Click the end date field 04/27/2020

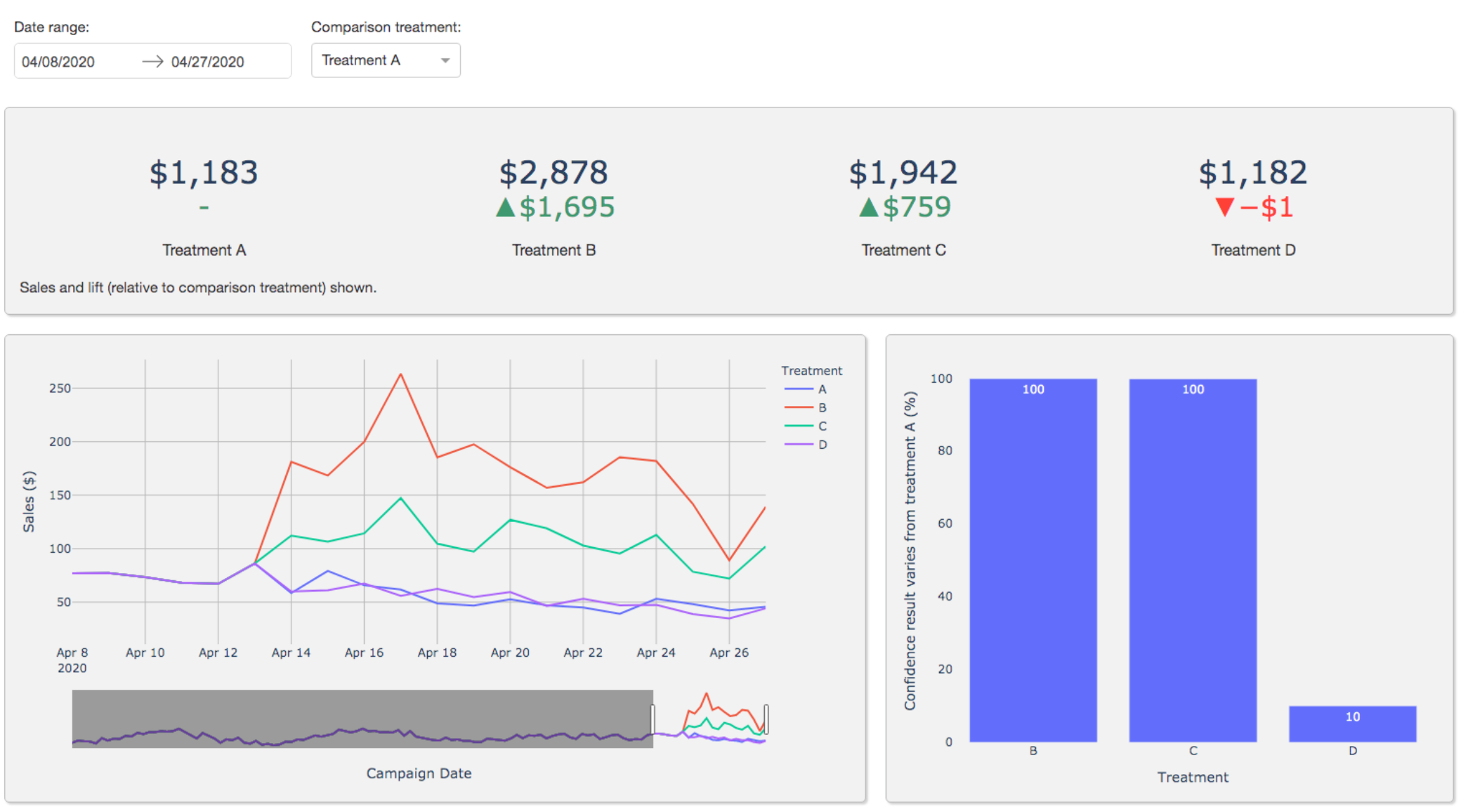(208, 62)
